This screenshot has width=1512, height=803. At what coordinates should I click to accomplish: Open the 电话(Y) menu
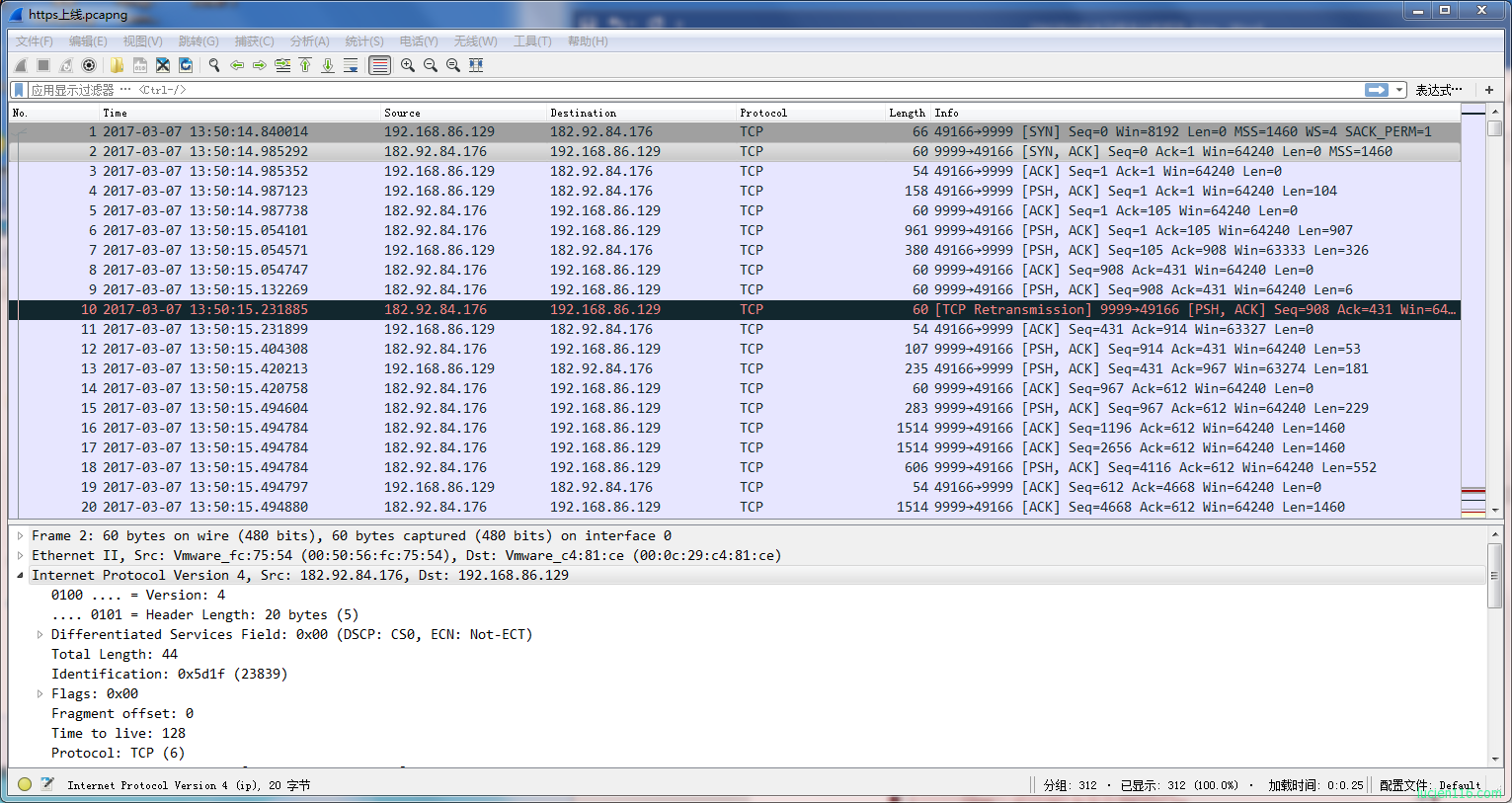click(419, 41)
